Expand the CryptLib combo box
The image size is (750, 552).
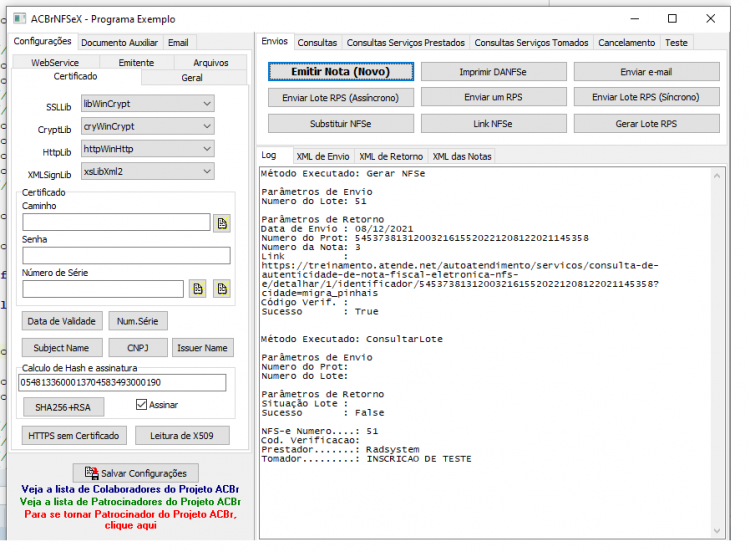tap(148, 126)
